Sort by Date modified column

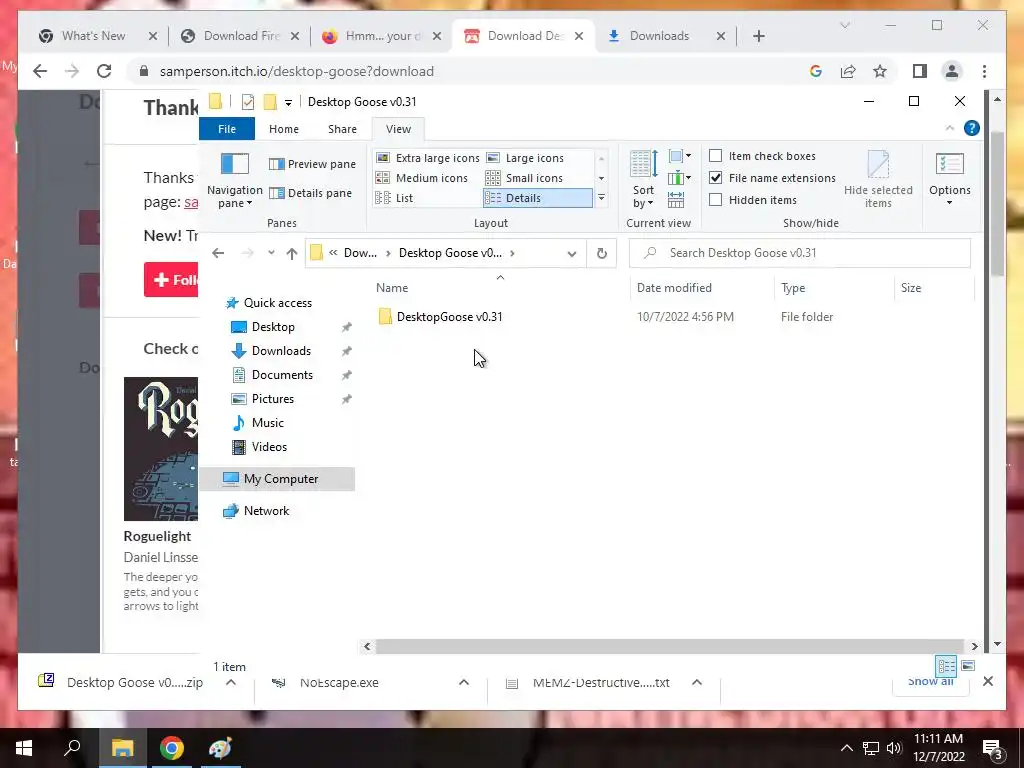(x=674, y=288)
